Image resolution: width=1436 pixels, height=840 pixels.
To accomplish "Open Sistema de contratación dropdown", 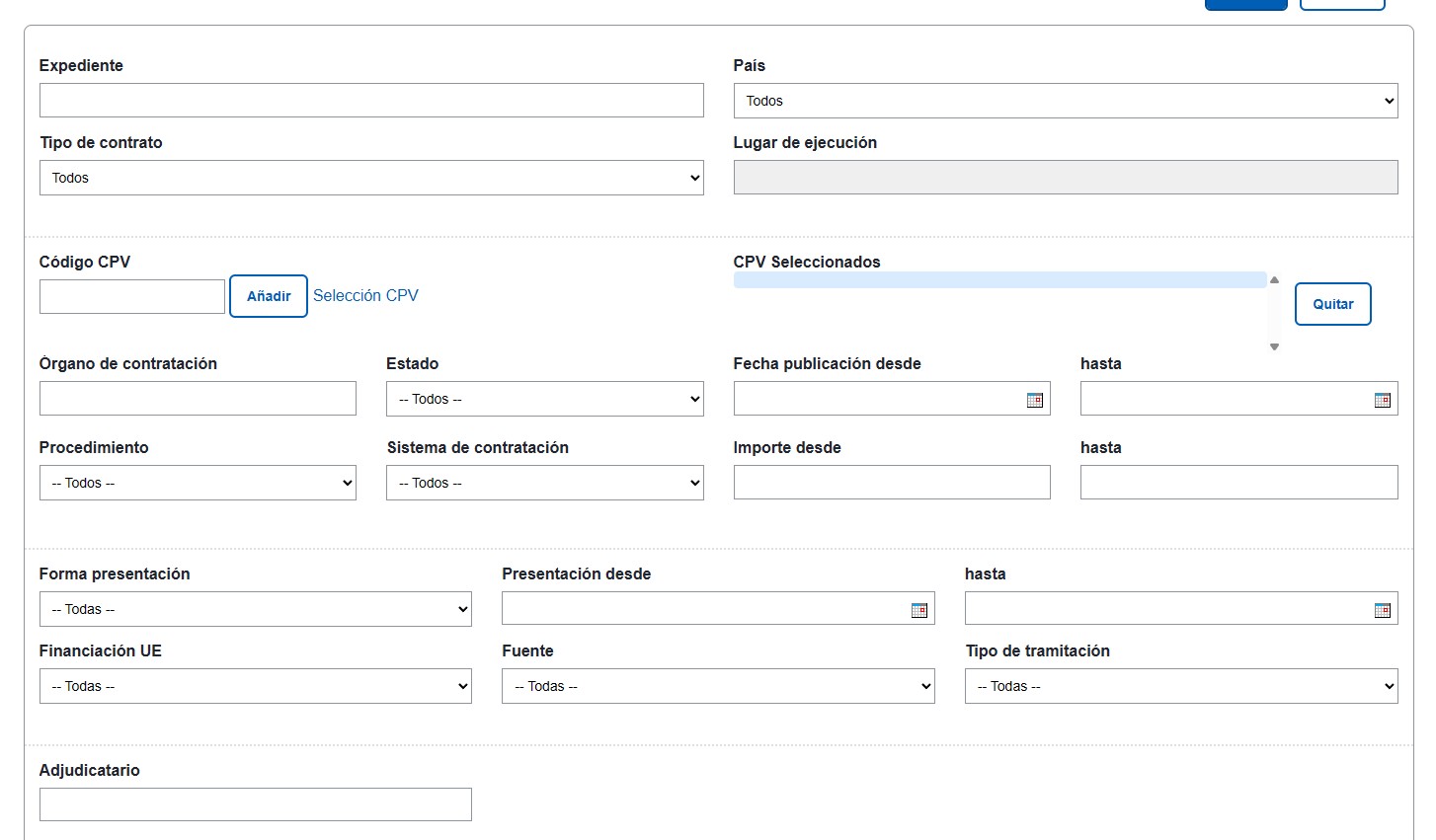I will pyautogui.click(x=545, y=483).
